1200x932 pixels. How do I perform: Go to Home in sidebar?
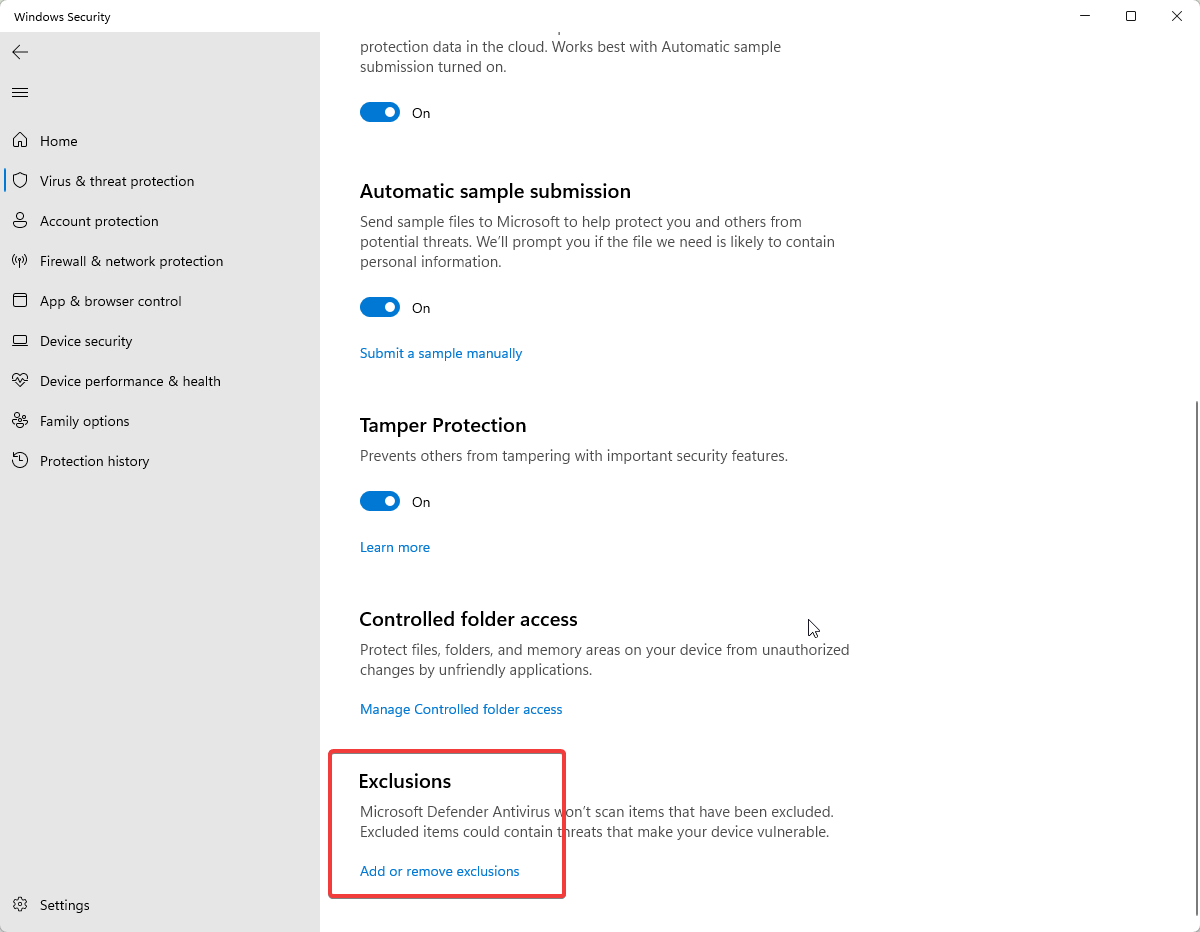coord(160,141)
